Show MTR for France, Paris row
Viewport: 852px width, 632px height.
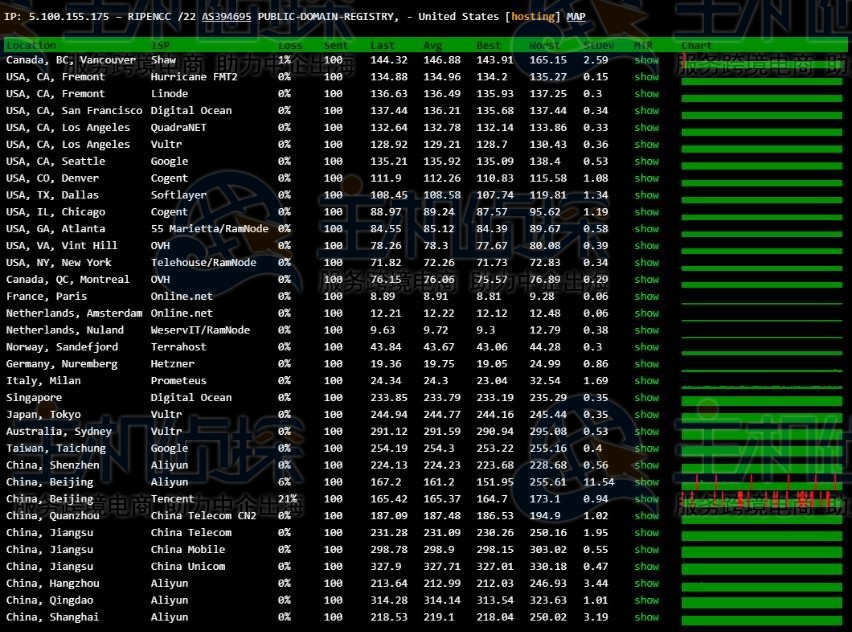click(x=646, y=296)
